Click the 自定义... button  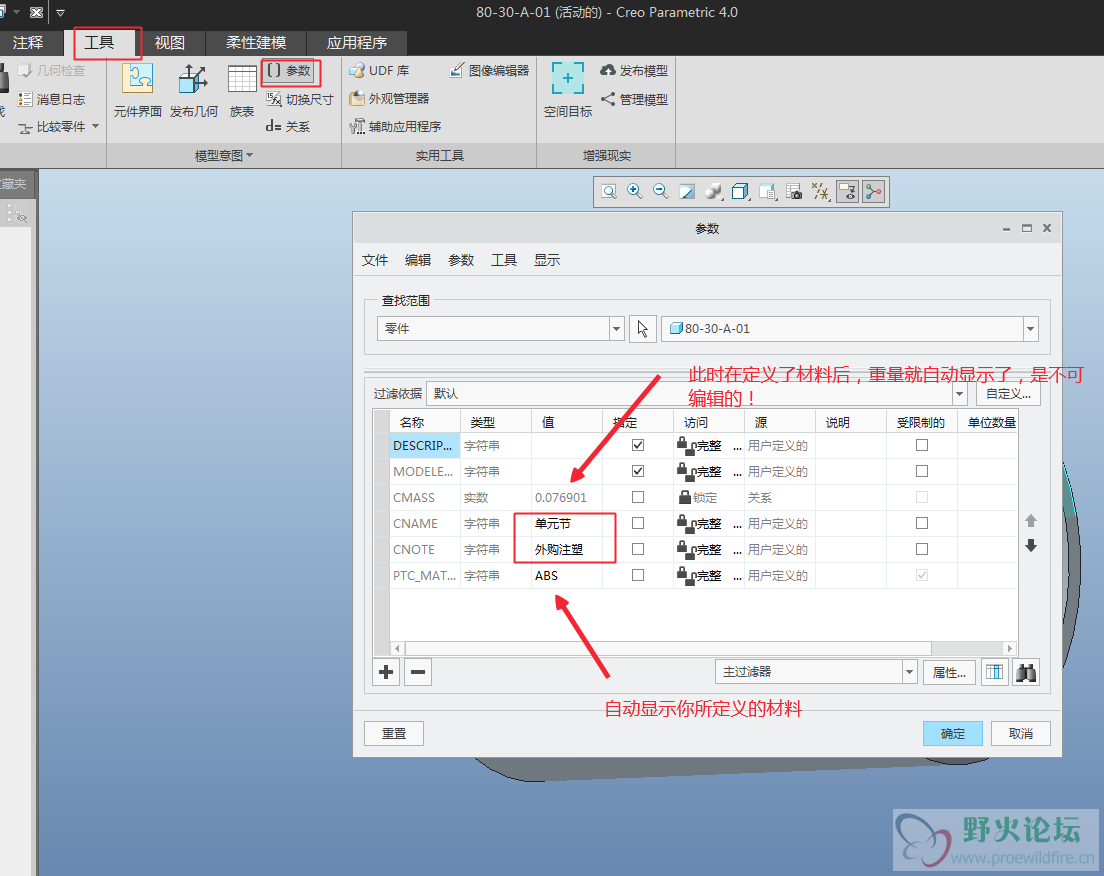click(1008, 394)
